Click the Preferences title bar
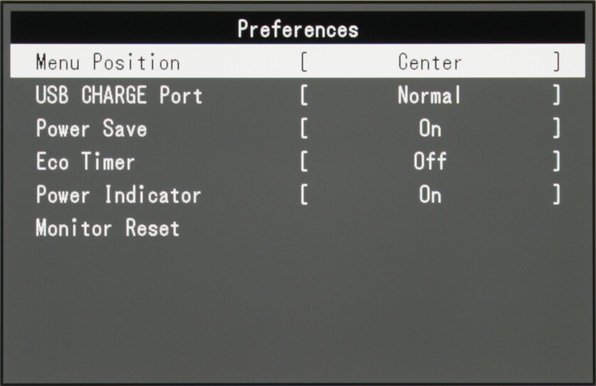 coord(298,27)
